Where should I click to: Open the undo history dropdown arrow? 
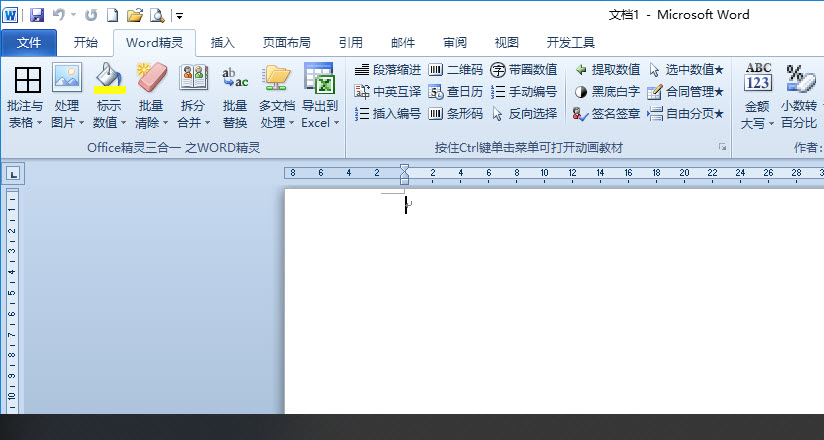coord(73,15)
